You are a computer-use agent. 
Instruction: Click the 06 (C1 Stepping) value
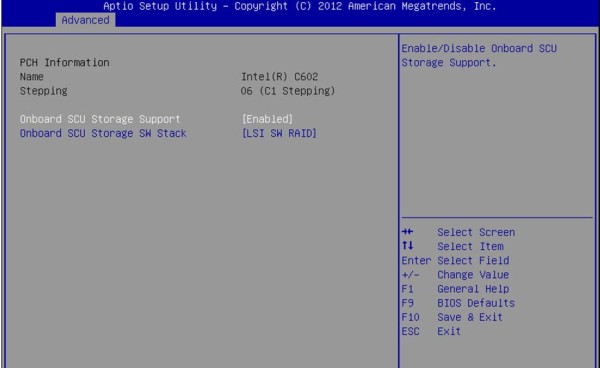288,91
